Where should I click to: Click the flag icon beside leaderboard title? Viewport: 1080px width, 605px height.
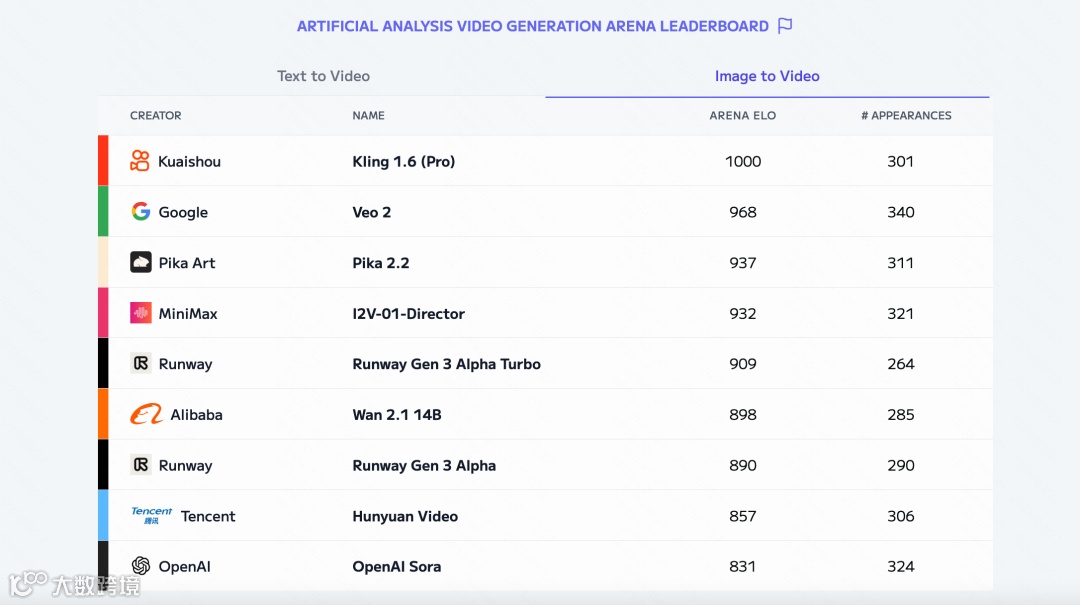[785, 26]
